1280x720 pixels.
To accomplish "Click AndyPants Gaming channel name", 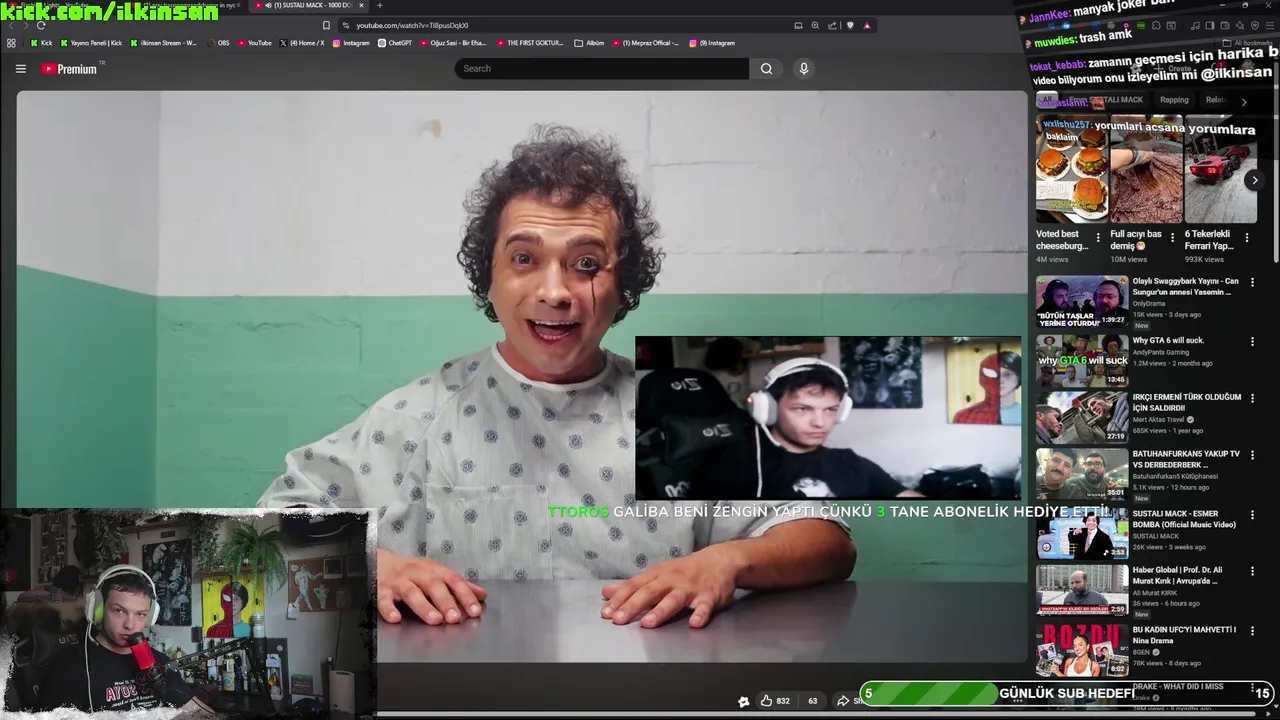I will tap(1161, 352).
